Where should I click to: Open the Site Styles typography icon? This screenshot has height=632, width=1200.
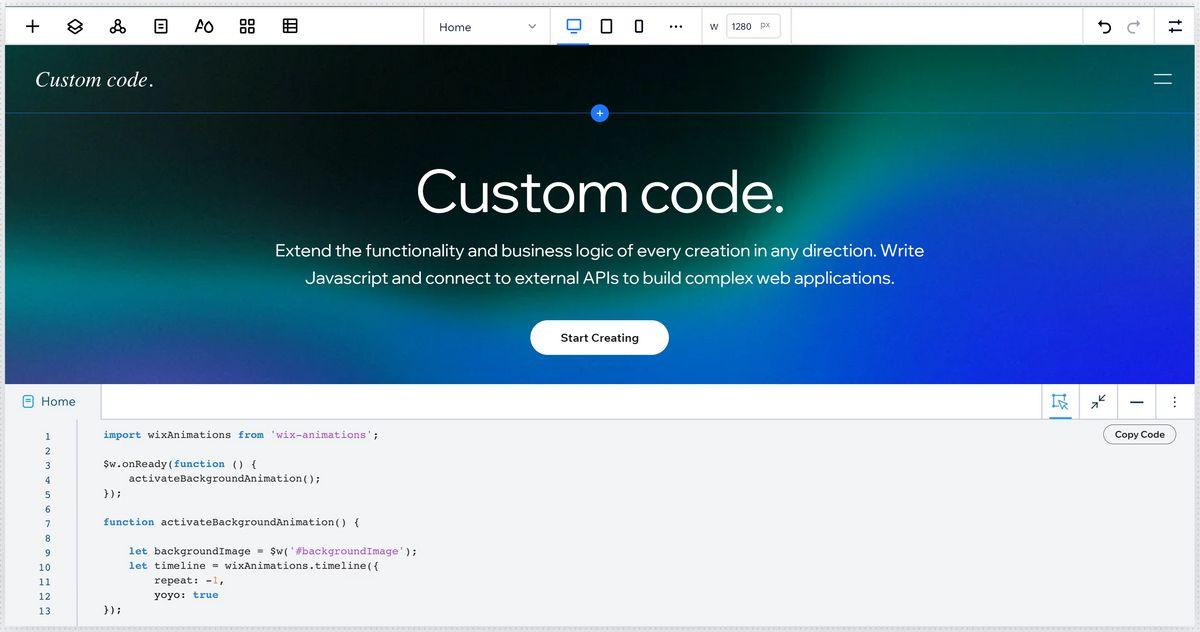[x=203, y=27]
